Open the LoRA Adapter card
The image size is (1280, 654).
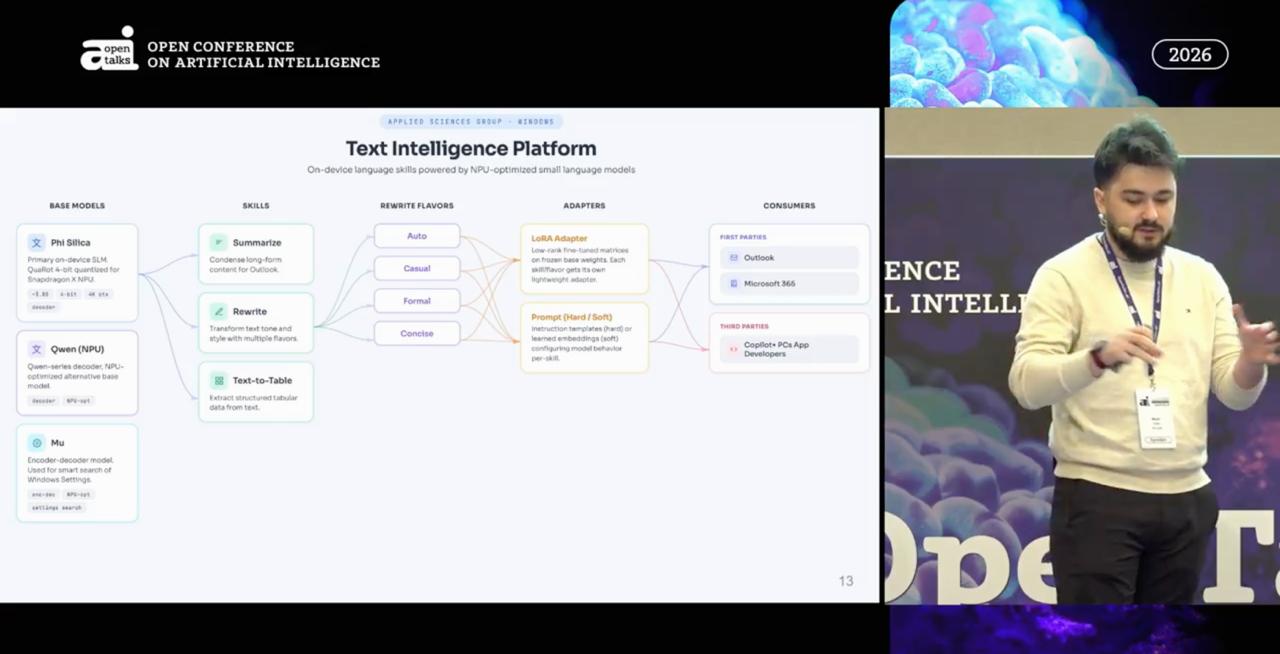584,259
